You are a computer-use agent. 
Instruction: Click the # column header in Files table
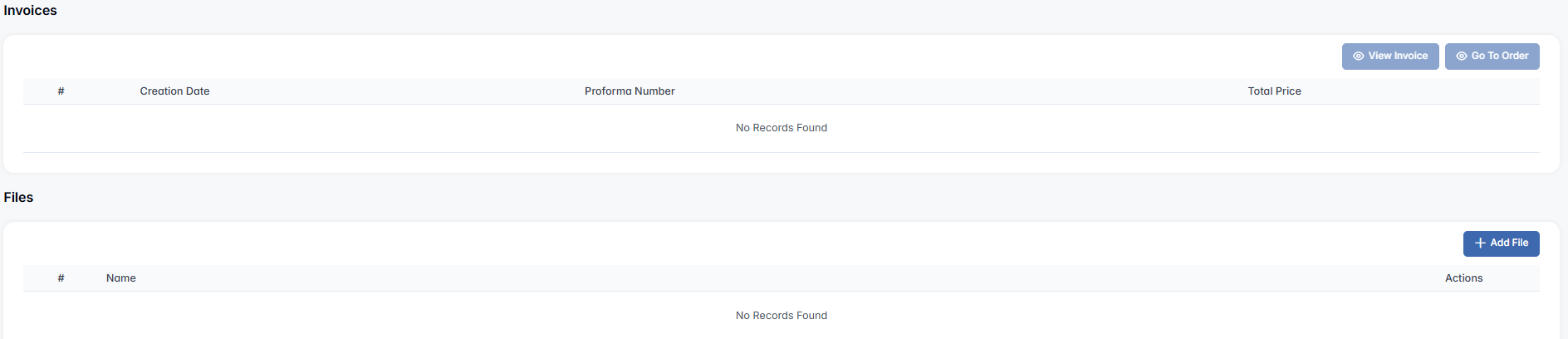tap(61, 278)
